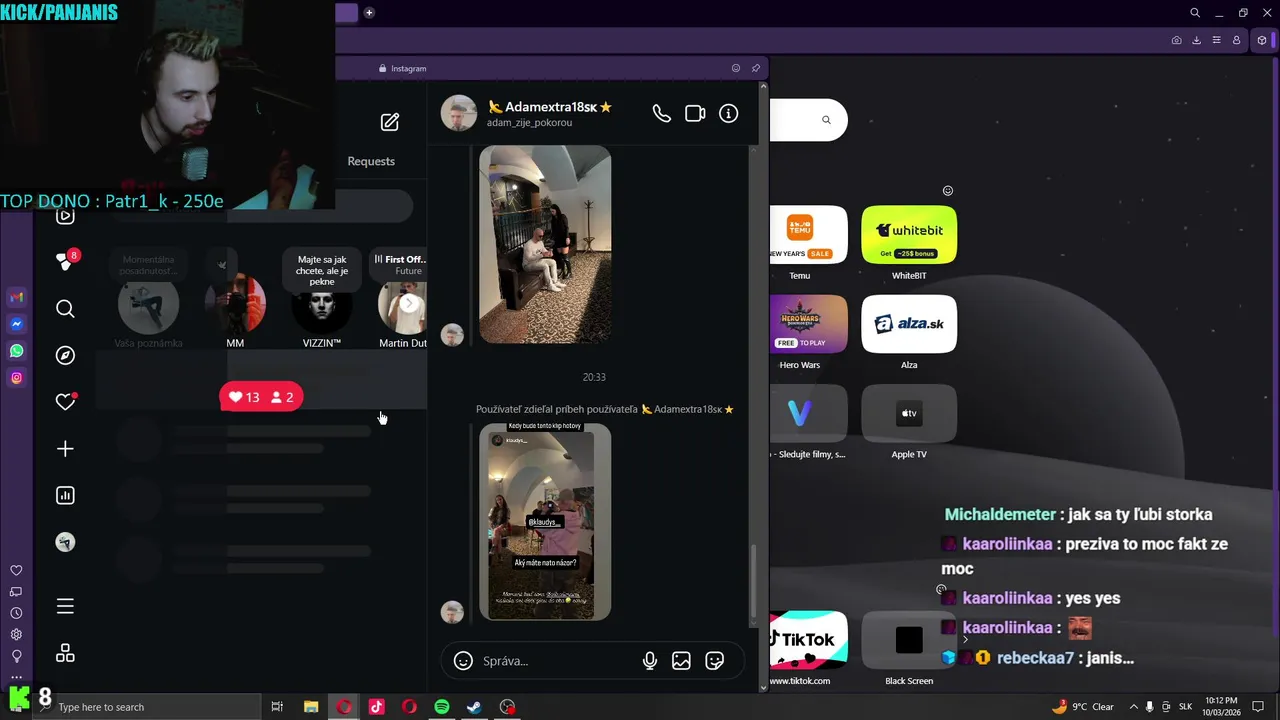Open conversation info icon
Viewport: 1280px width, 720px height.
tap(729, 114)
